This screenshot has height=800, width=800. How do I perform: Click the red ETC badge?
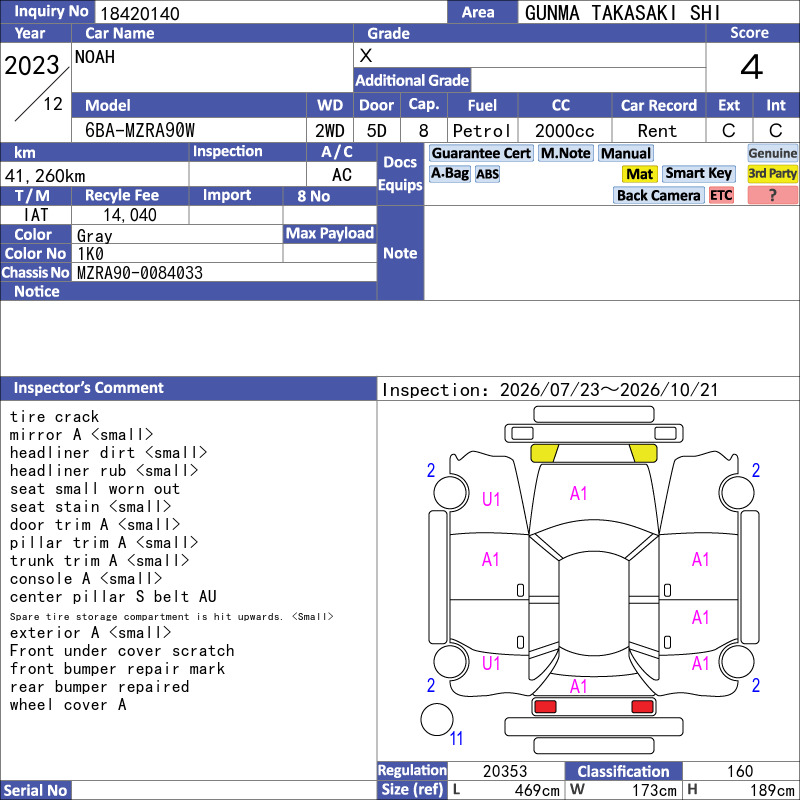(721, 195)
